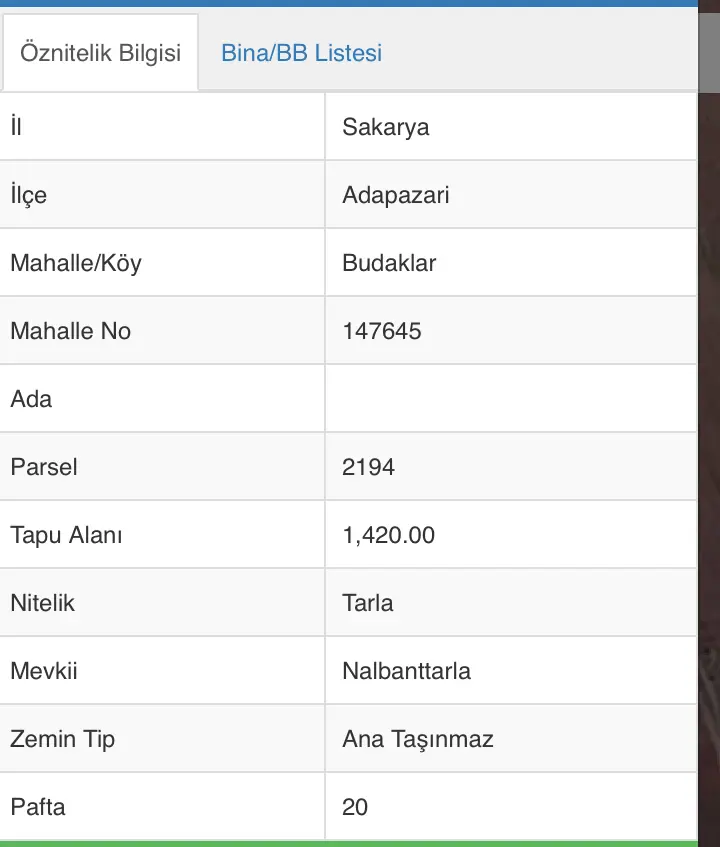The height and width of the screenshot is (847, 720).
Task: Click the Nalbanttarla Mevkii value
Action: pyautogui.click(x=406, y=671)
